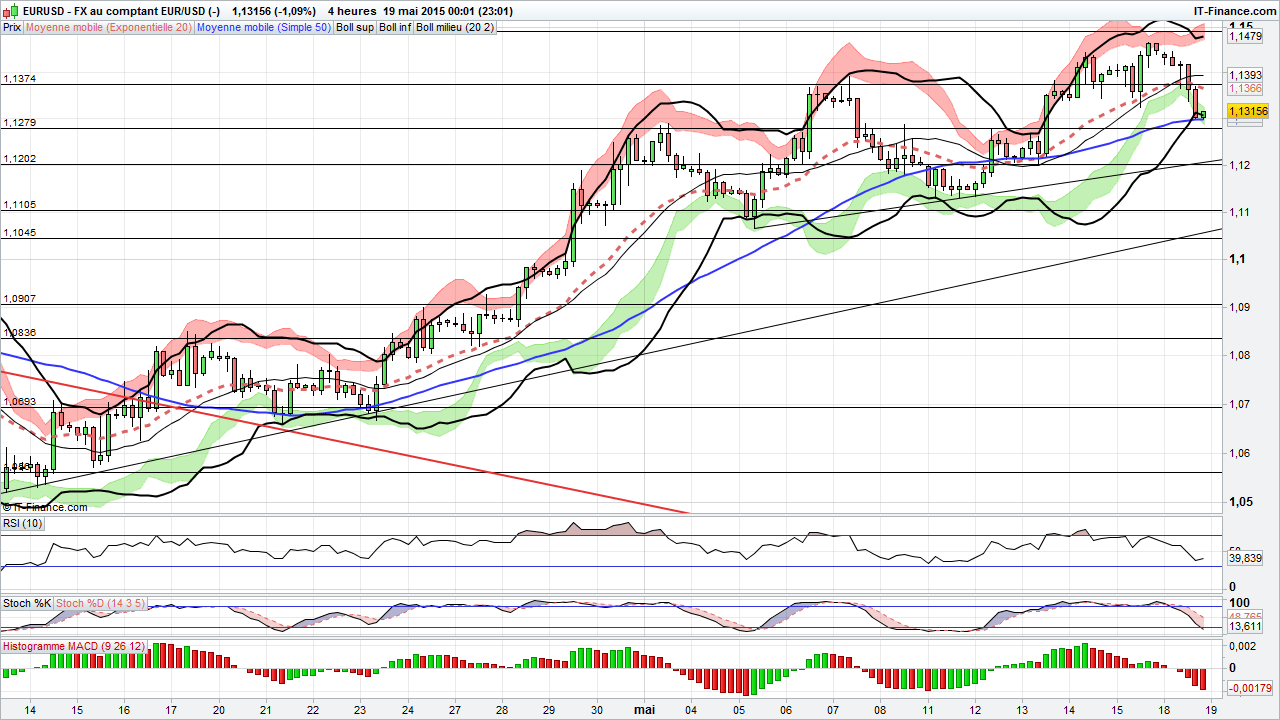Click the candlestick chart icon in the title bar
The image size is (1280, 720).
point(9,10)
